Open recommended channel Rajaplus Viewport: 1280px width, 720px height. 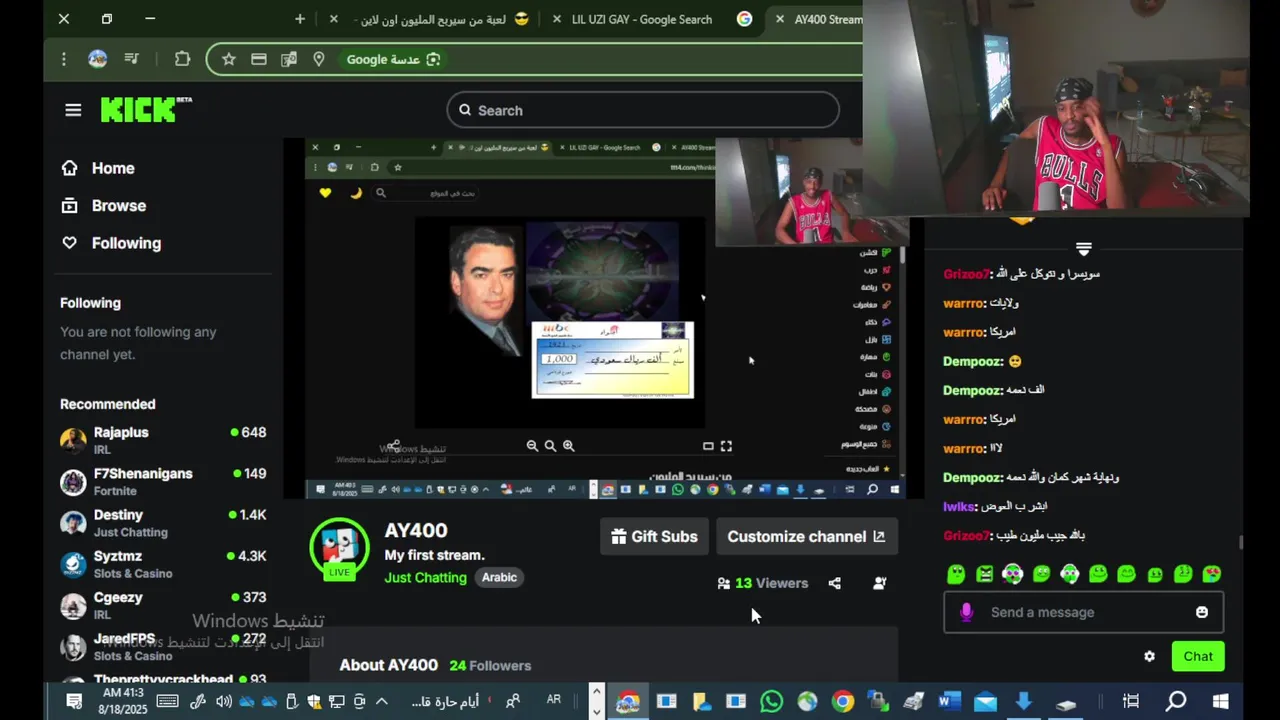point(163,440)
